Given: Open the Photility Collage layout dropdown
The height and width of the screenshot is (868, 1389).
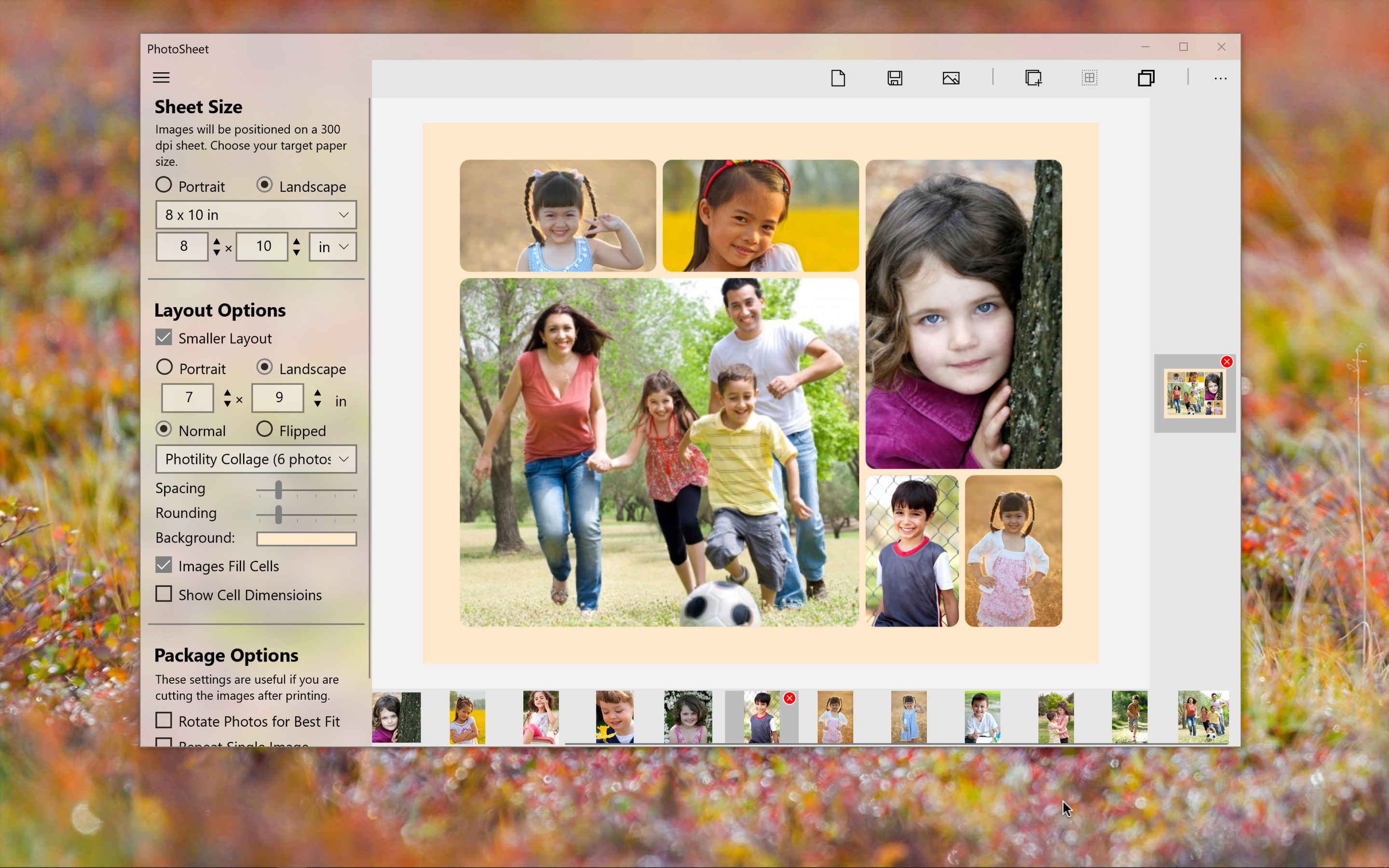Looking at the screenshot, I should (x=256, y=459).
